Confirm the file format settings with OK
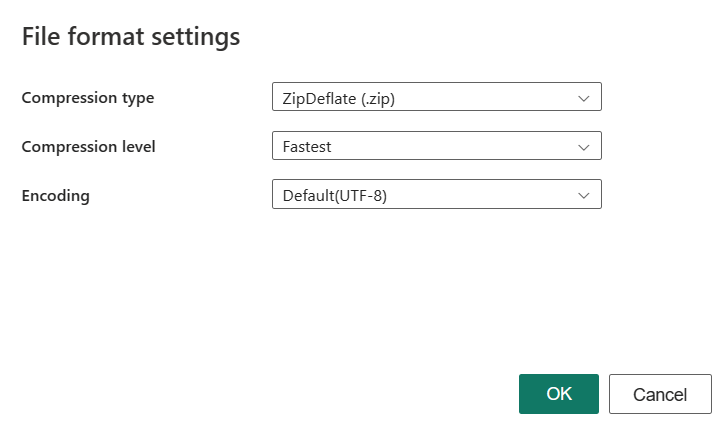This screenshot has width=727, height=427. [558, 394]
